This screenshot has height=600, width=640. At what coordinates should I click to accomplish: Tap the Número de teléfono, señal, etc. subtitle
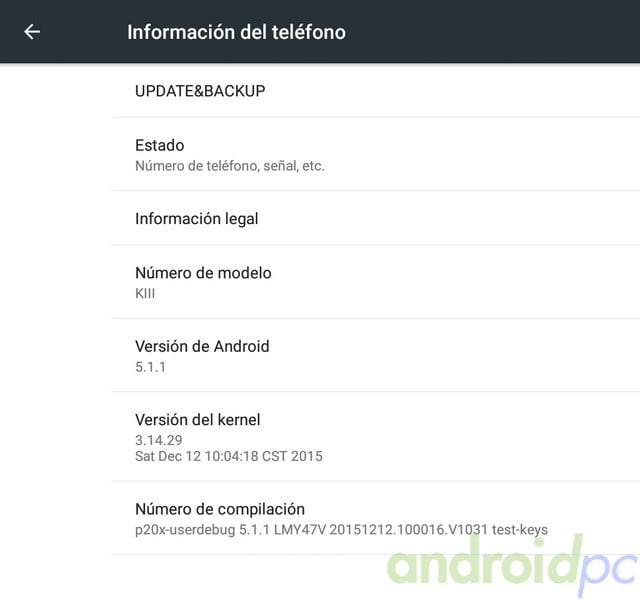tap(230, 166)
